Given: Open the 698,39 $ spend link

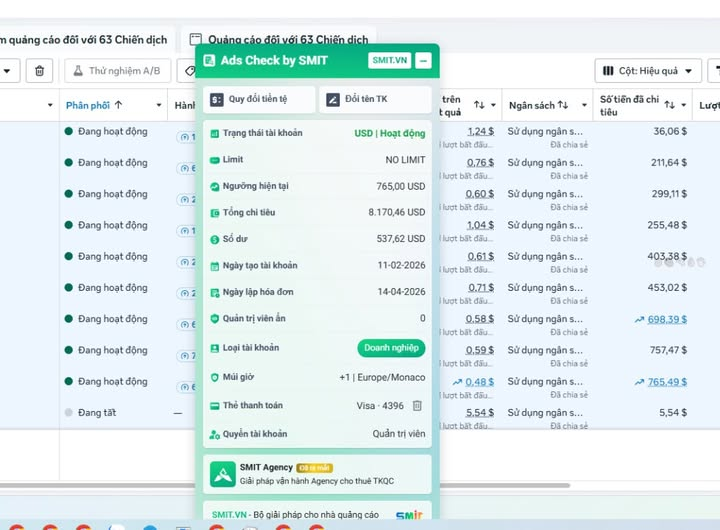Looking at the screenshot, I should point(667,319).
